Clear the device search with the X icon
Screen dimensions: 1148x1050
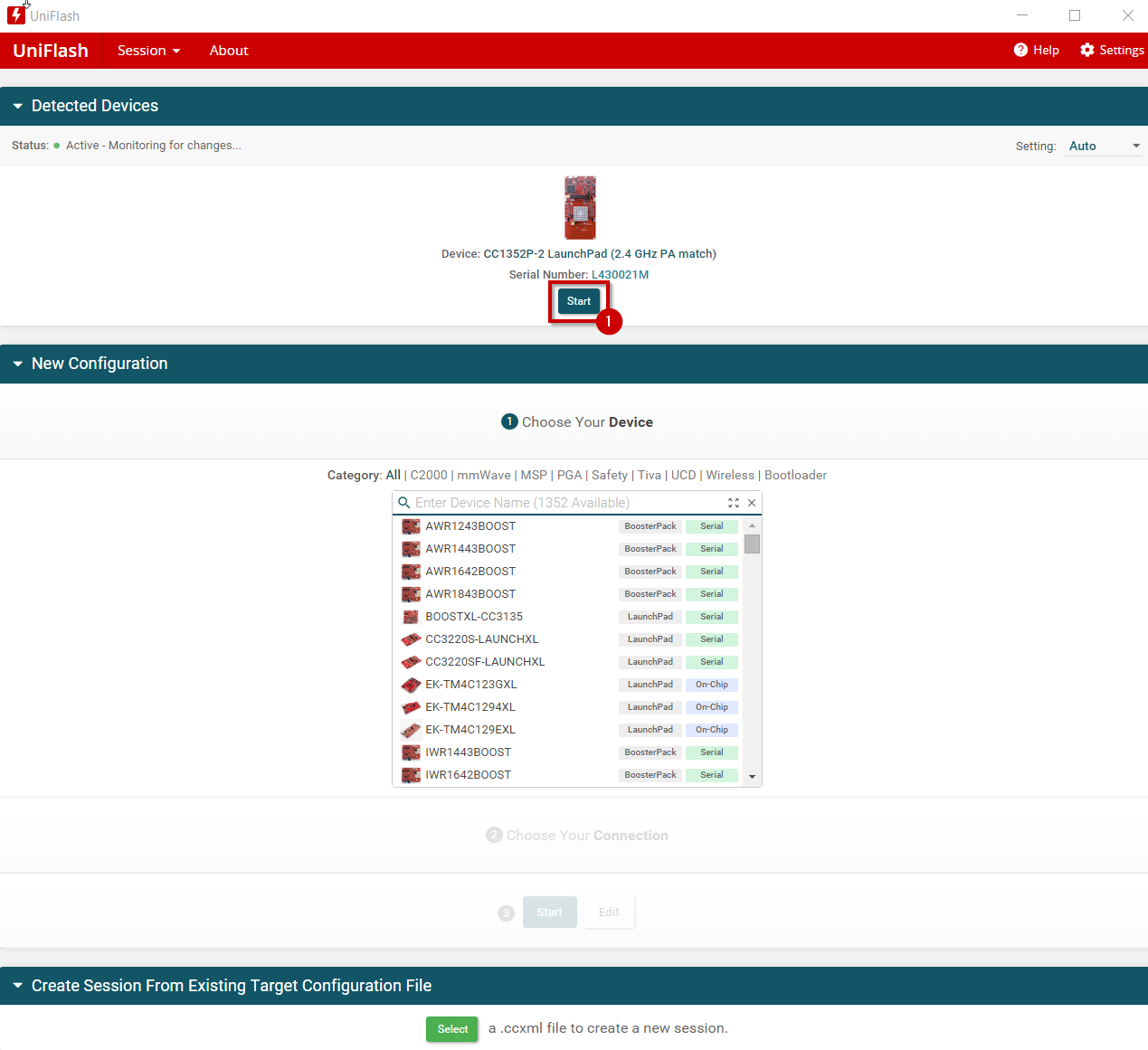[x=751, y=502]
